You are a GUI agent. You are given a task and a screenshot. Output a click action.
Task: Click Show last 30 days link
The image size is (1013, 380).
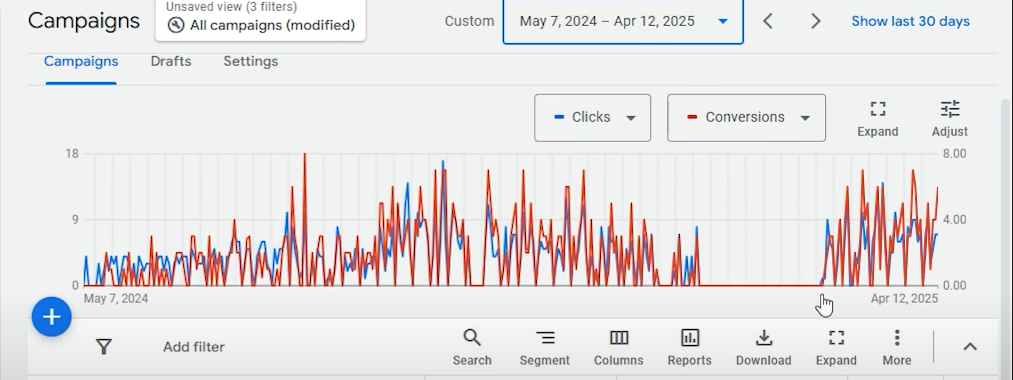pos(910,21)
